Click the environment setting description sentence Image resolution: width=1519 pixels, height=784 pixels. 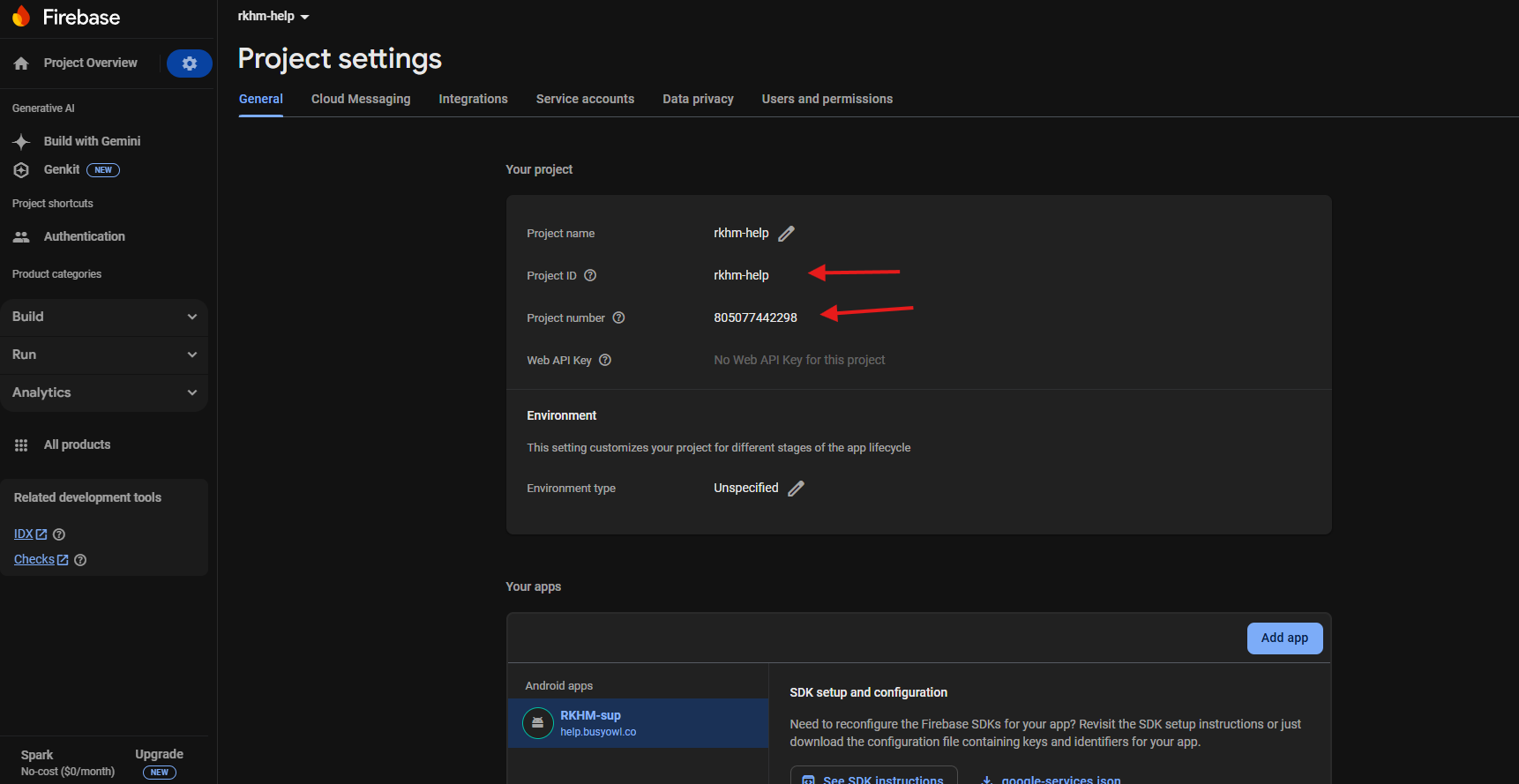(719, 448)
